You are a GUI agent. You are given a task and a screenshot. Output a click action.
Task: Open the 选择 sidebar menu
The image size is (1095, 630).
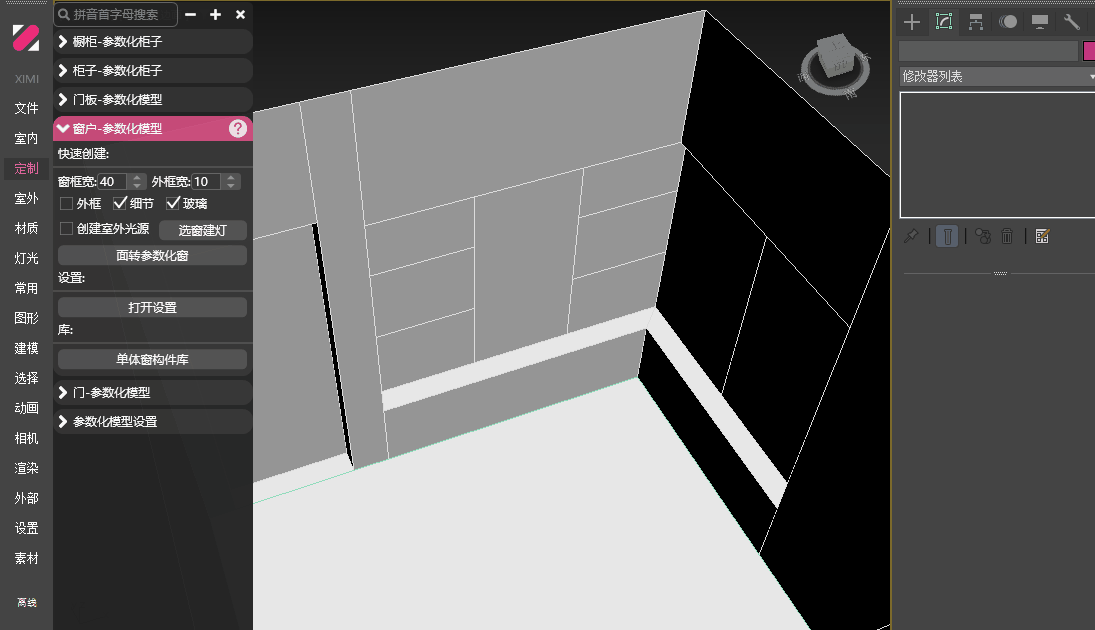[x=27, y=379]
